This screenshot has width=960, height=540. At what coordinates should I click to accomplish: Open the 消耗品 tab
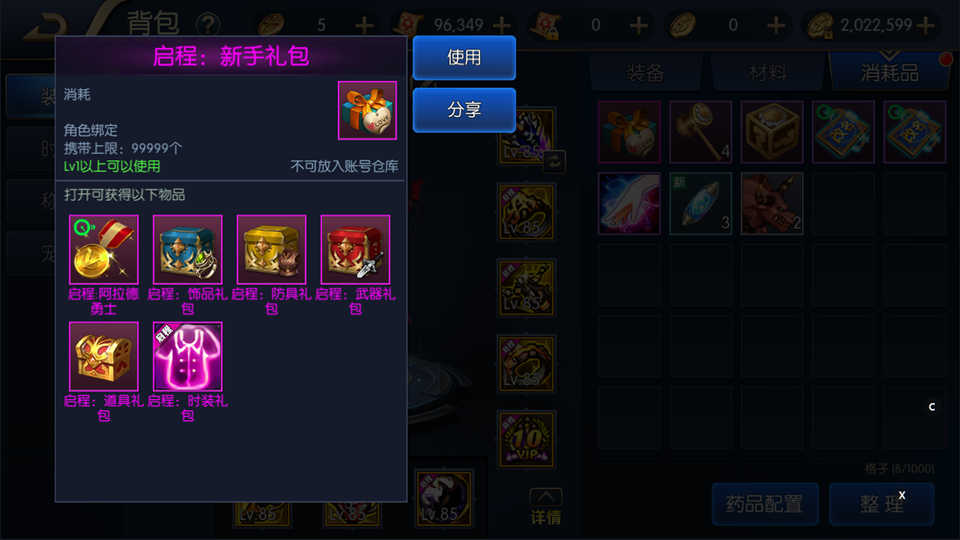click(x=890, y=73)
